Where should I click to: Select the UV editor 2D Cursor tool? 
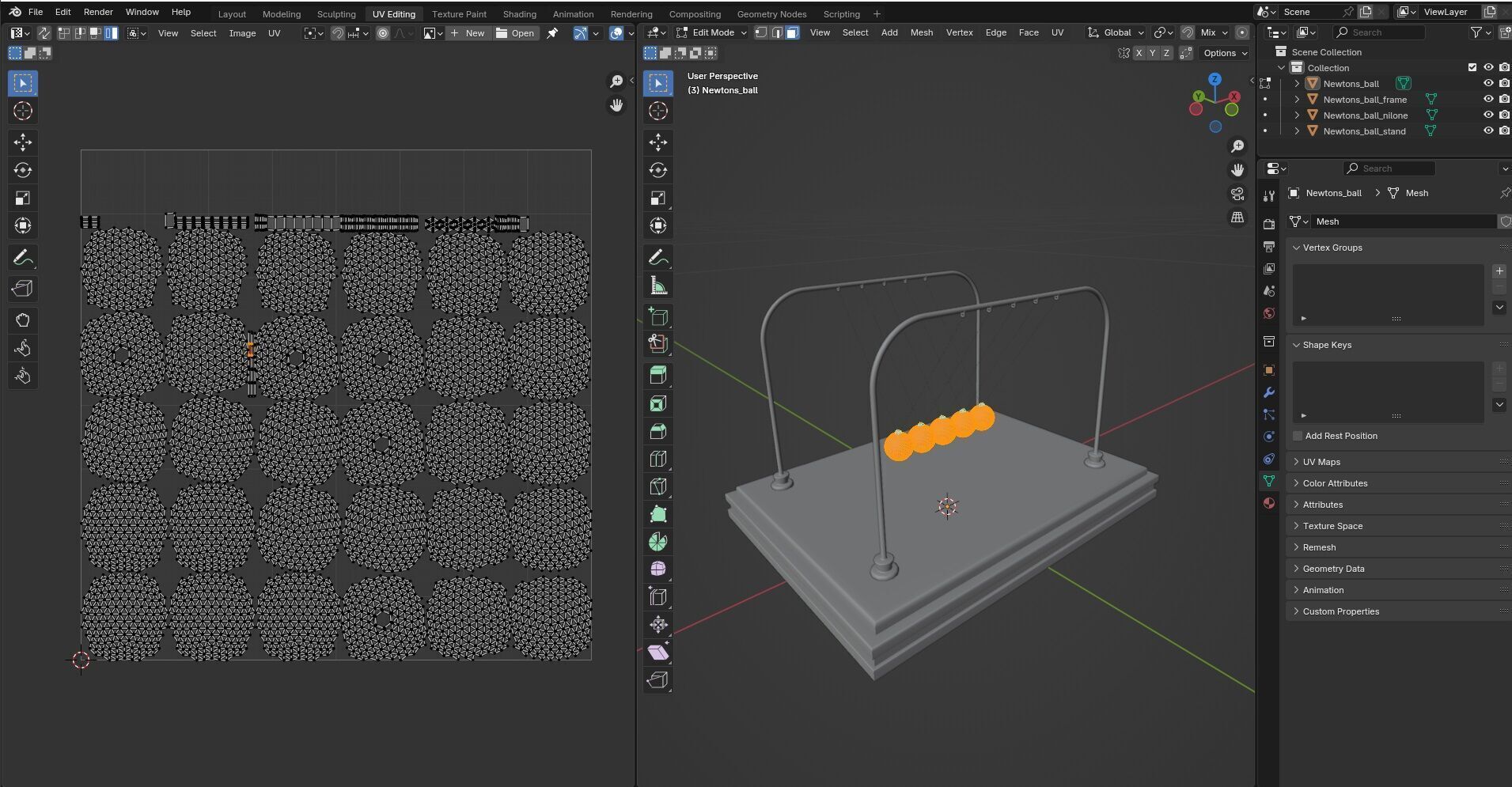point(23,111)
